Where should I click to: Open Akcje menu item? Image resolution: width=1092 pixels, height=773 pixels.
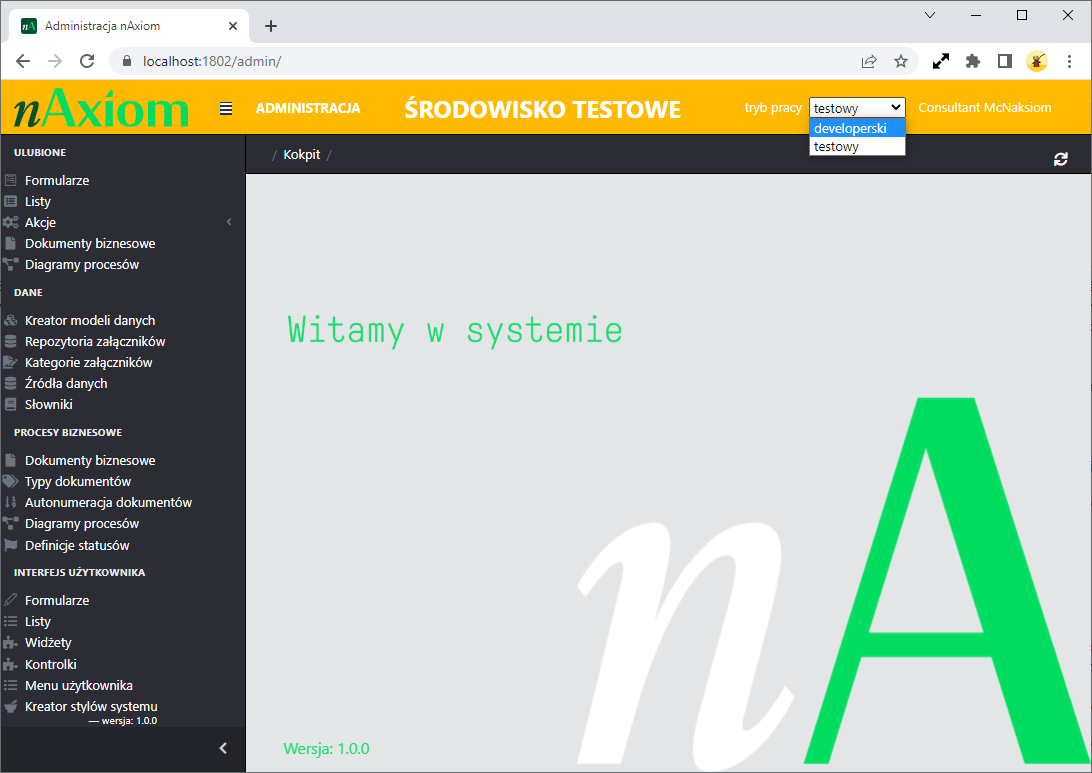tap(40, 222)
